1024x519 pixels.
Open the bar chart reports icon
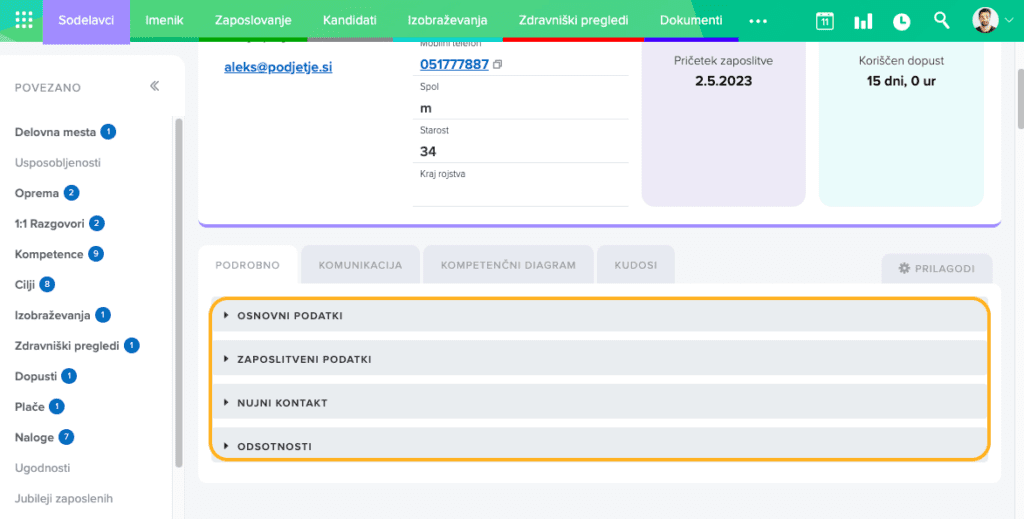(x=862, y=21)
